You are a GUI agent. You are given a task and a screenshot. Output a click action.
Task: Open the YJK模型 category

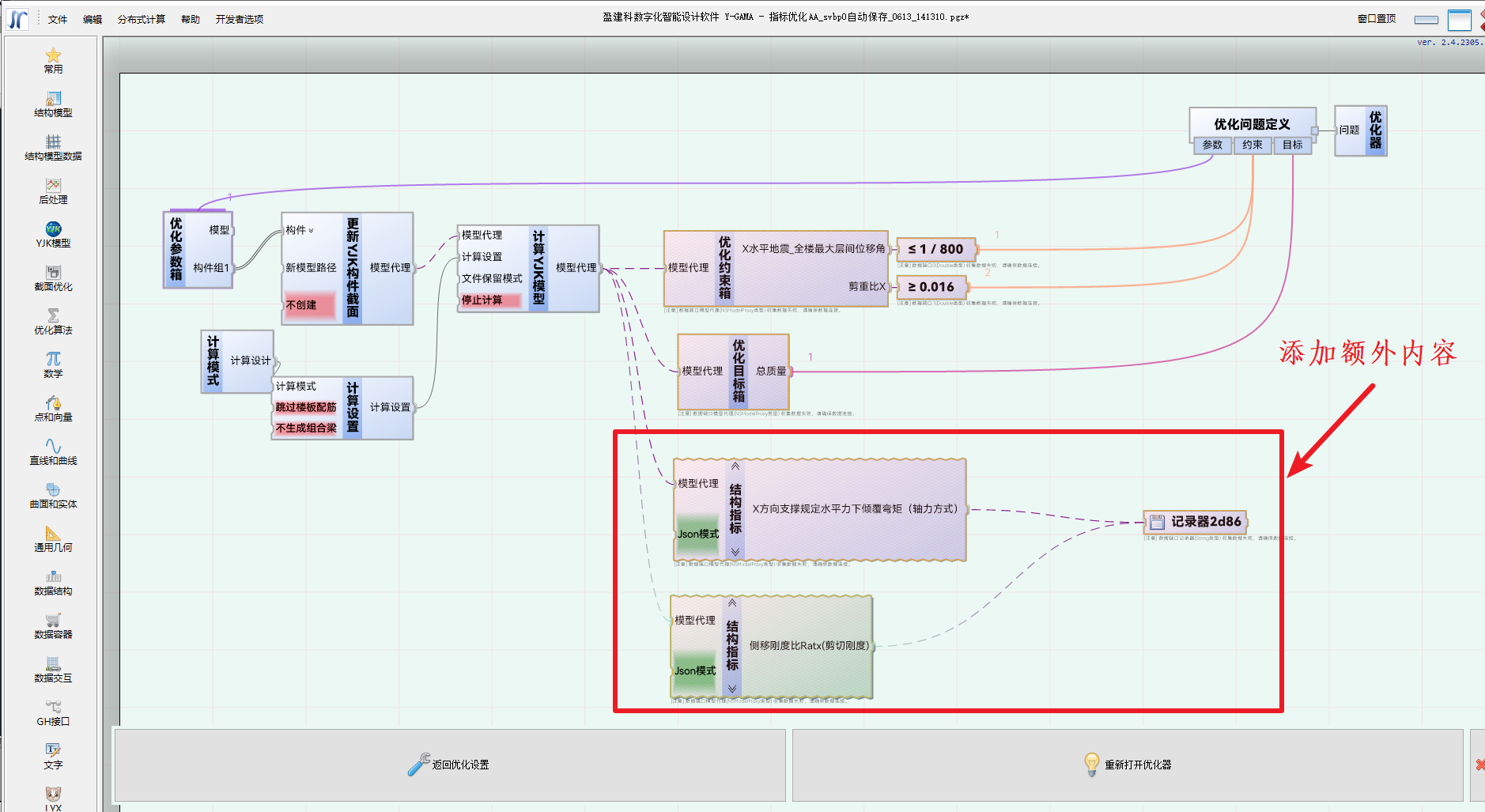point(53,235)
